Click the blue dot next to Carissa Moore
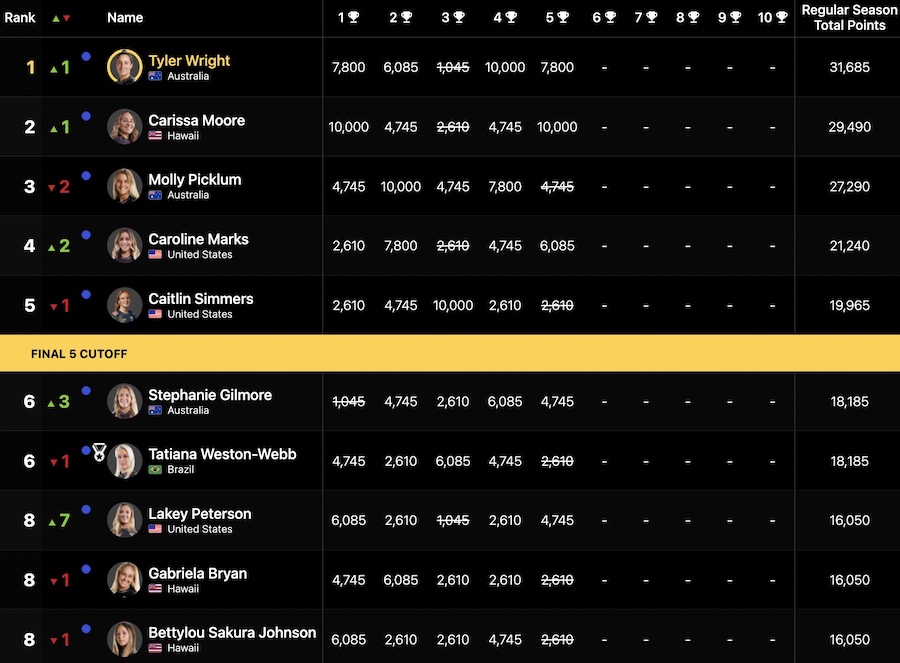Image resolution: width=900 pixels, height=663 pixels. [x=86, y=116]
